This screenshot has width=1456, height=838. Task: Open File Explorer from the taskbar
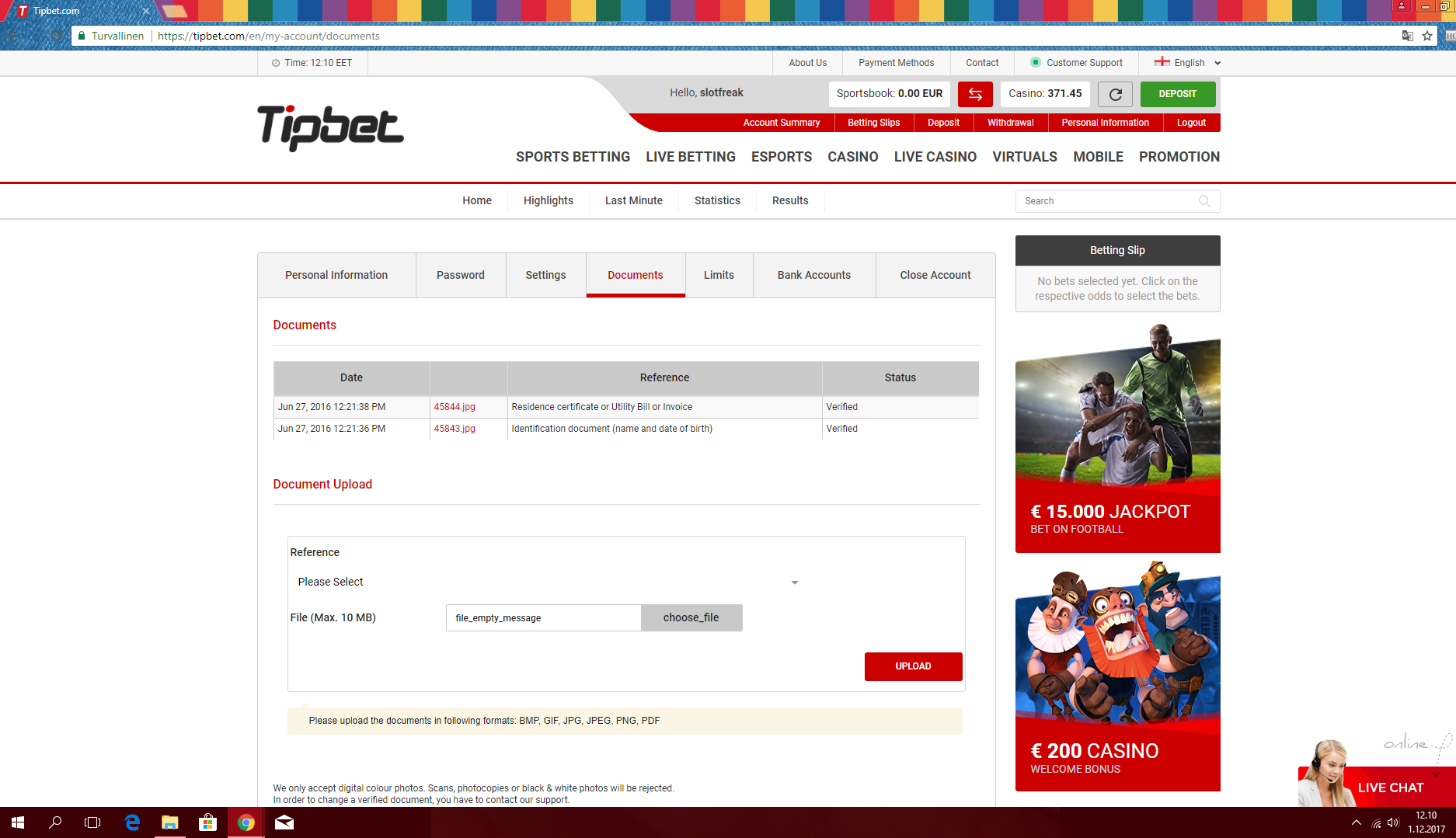170,822
